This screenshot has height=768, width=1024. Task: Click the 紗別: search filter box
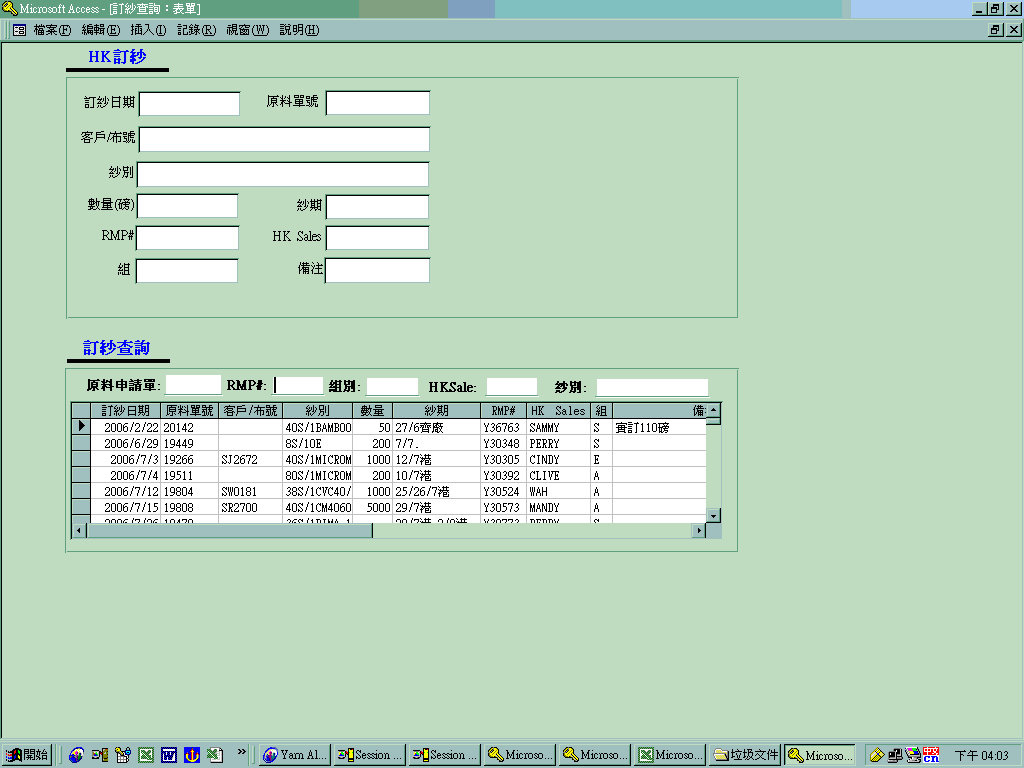652,387
